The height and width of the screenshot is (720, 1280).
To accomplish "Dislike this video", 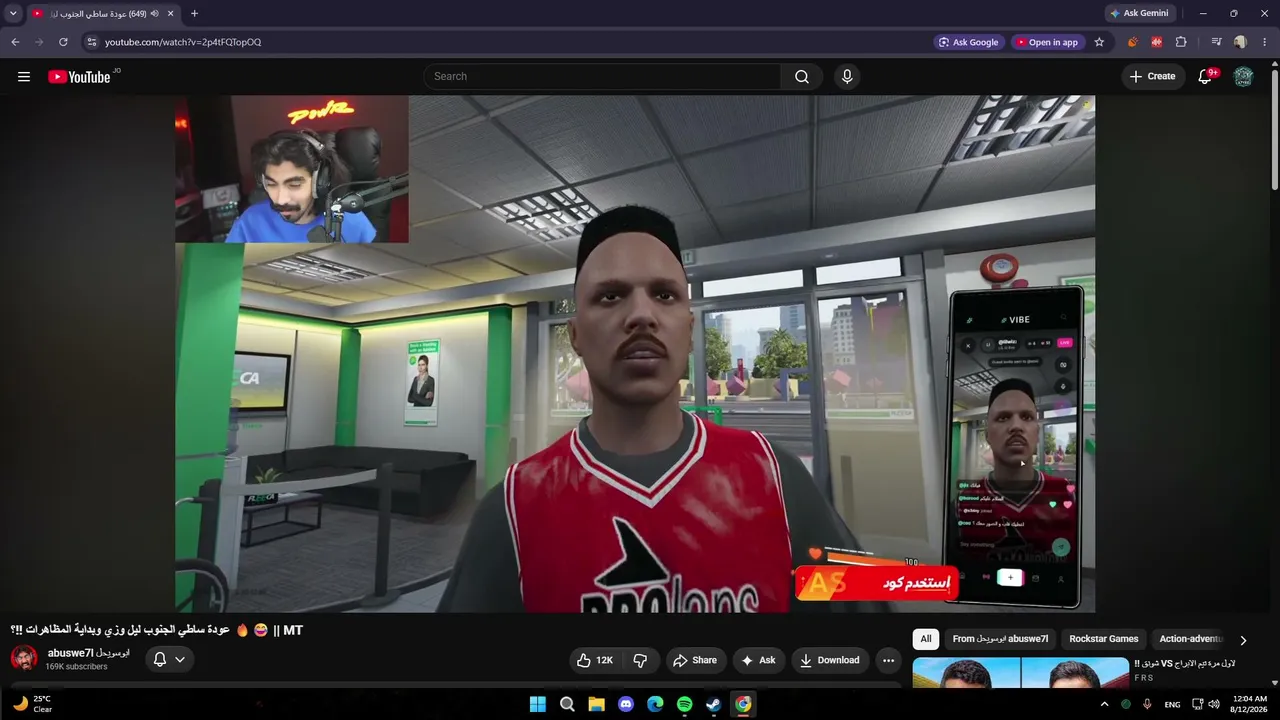I will 640,660.
